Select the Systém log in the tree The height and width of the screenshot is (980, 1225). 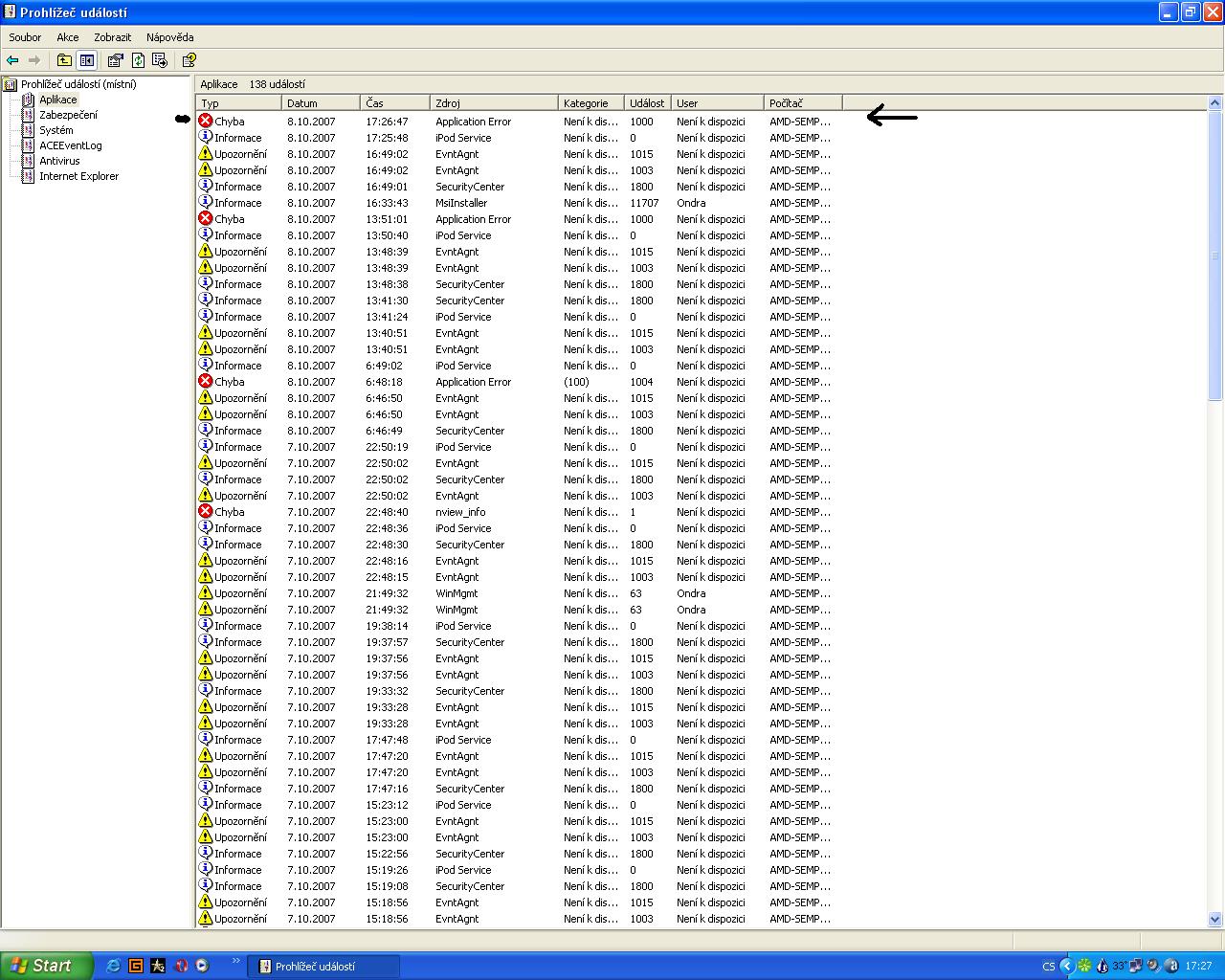pos(56,130)
